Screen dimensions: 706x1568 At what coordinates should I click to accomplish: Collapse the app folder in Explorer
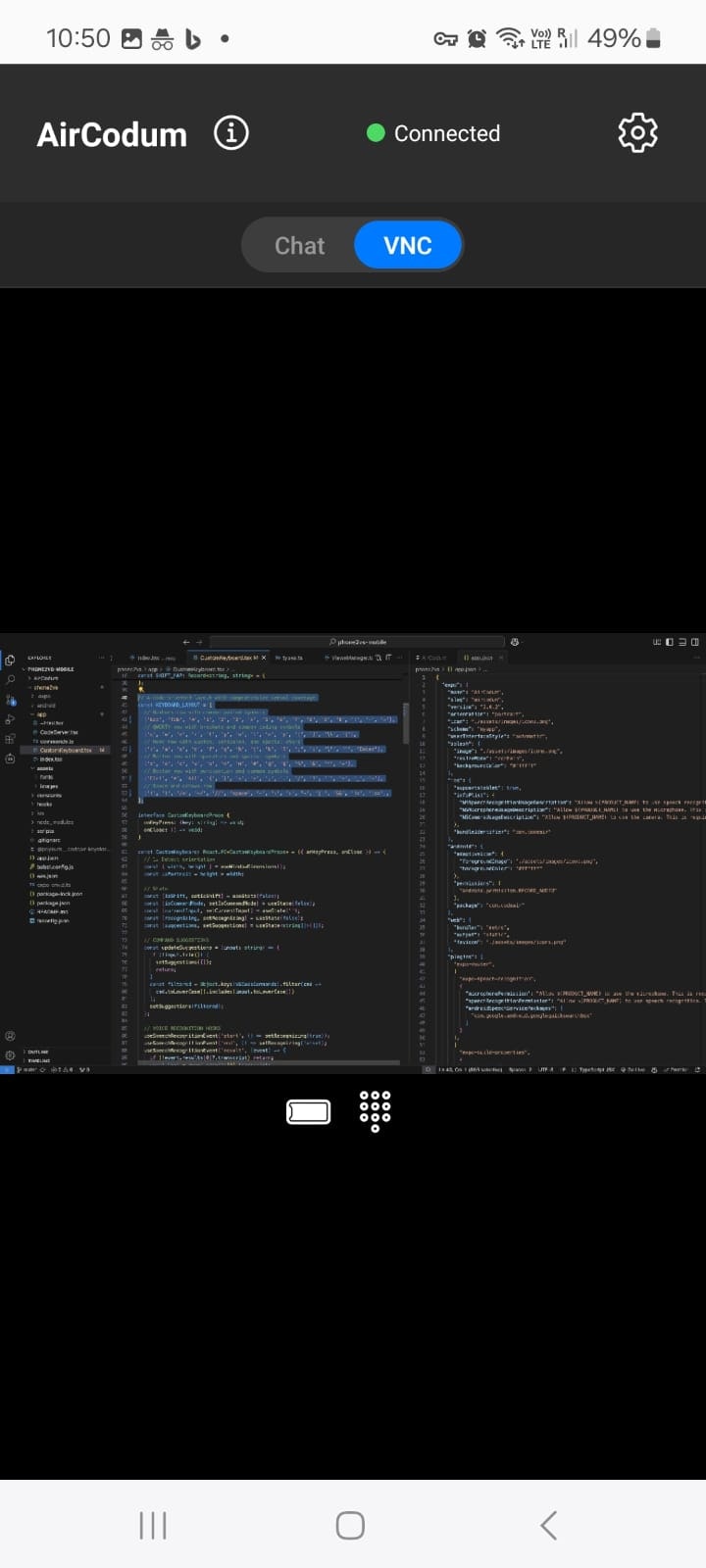tap(41, 714)
